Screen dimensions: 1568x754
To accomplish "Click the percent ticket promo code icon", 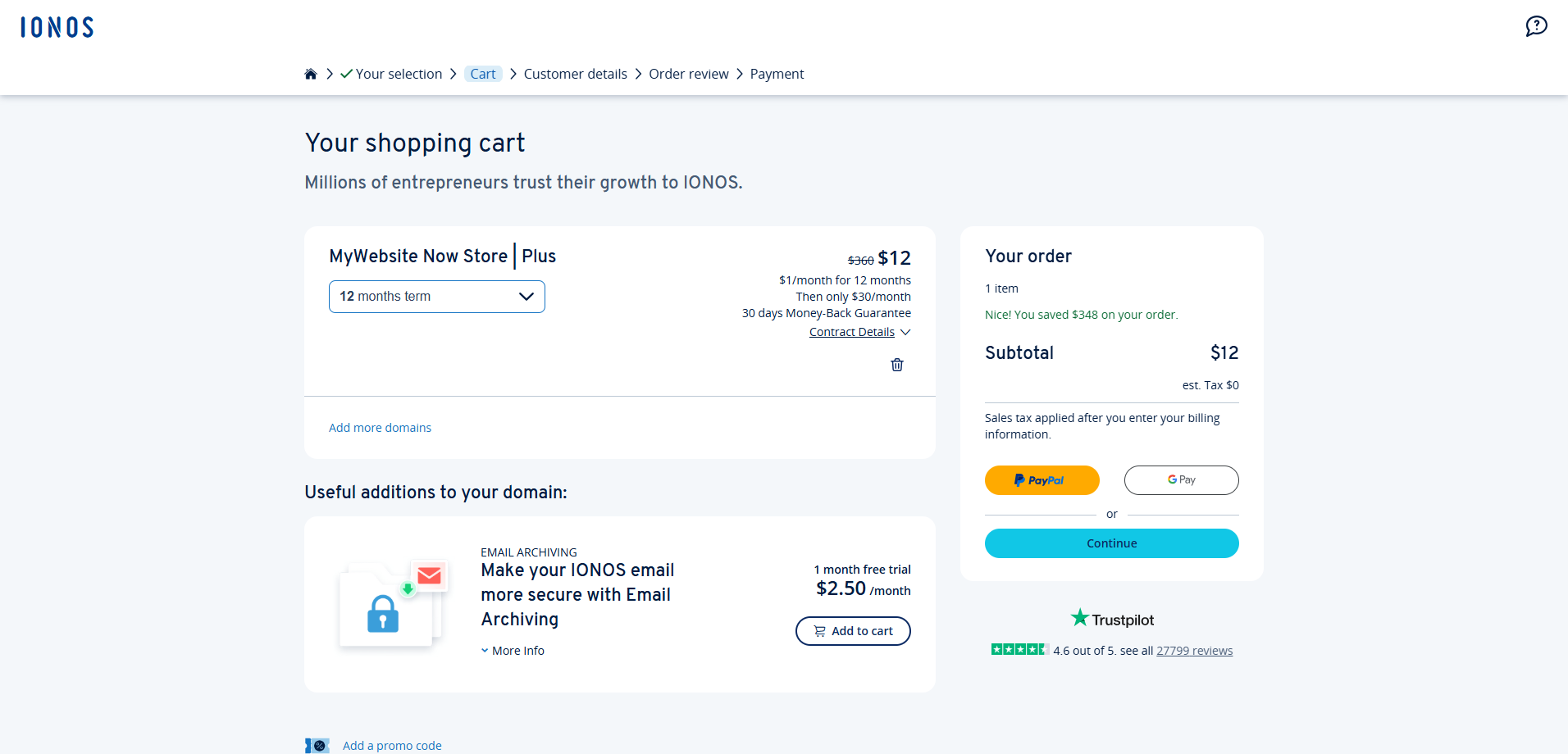I will point(317,745).
